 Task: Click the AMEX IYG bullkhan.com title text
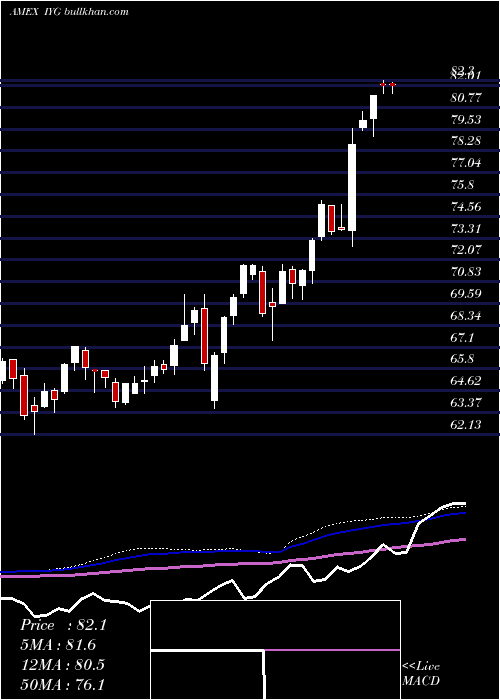pyautogui.click(x=69, y=12)
